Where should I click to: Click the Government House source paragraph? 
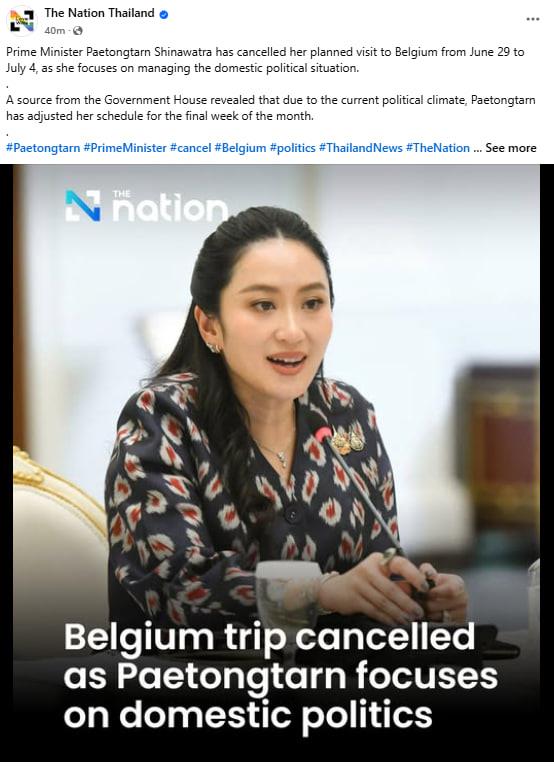click(270, 108)
